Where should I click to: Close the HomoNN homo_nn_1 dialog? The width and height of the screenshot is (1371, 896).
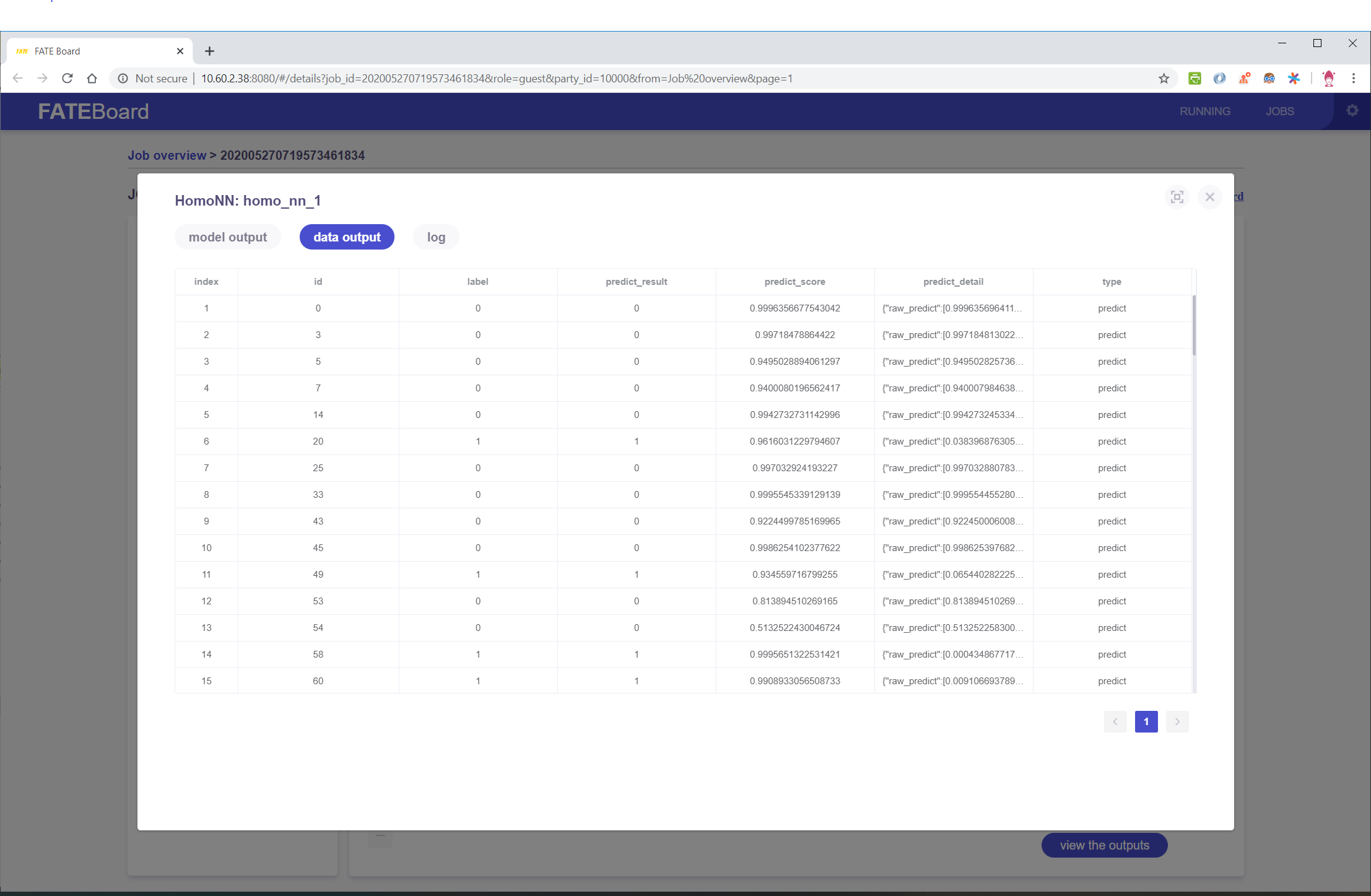tap(1209, 197)
